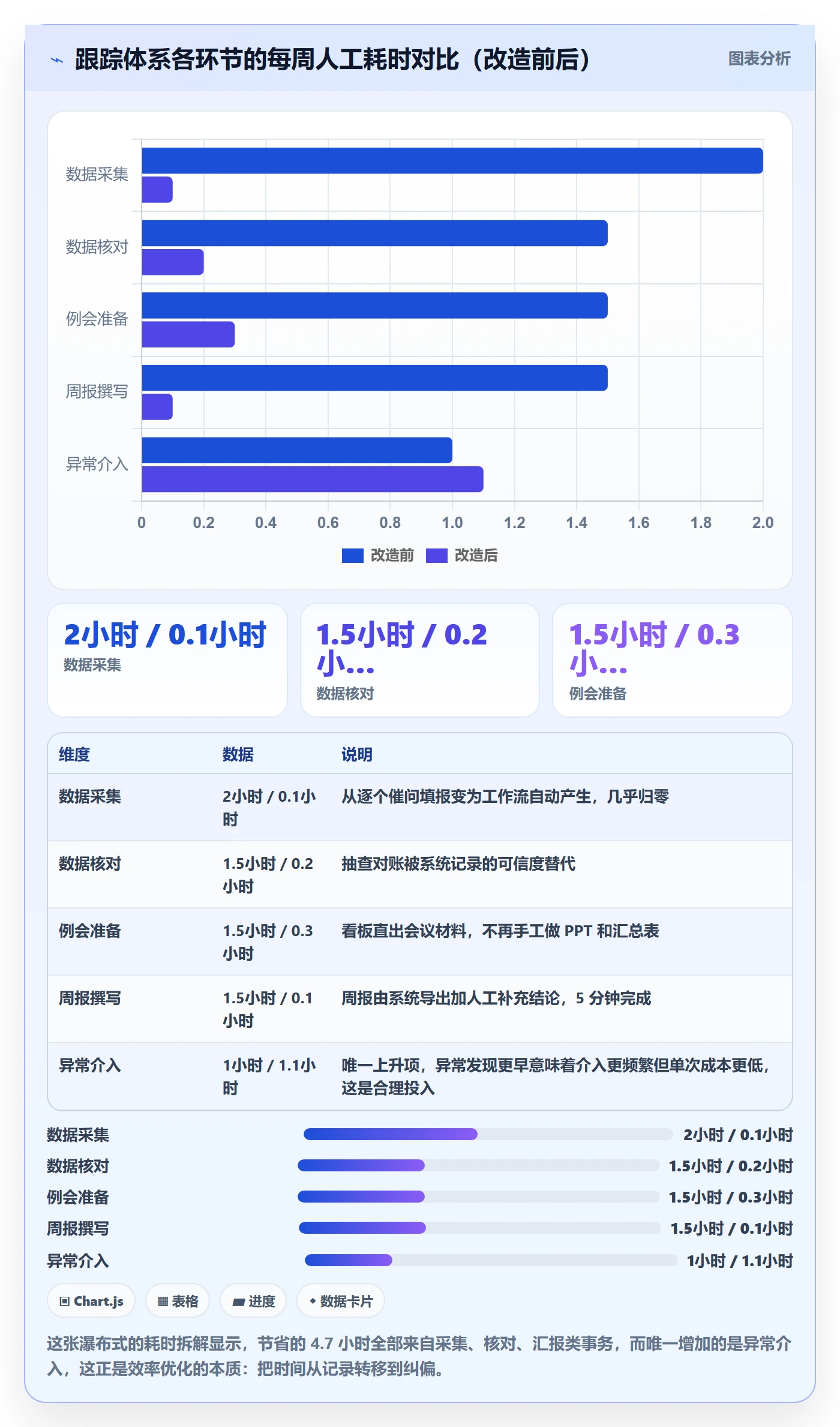Screen dimensions: 840x1427
Task: Click the 维度 column header
Action: pos(74,754)
